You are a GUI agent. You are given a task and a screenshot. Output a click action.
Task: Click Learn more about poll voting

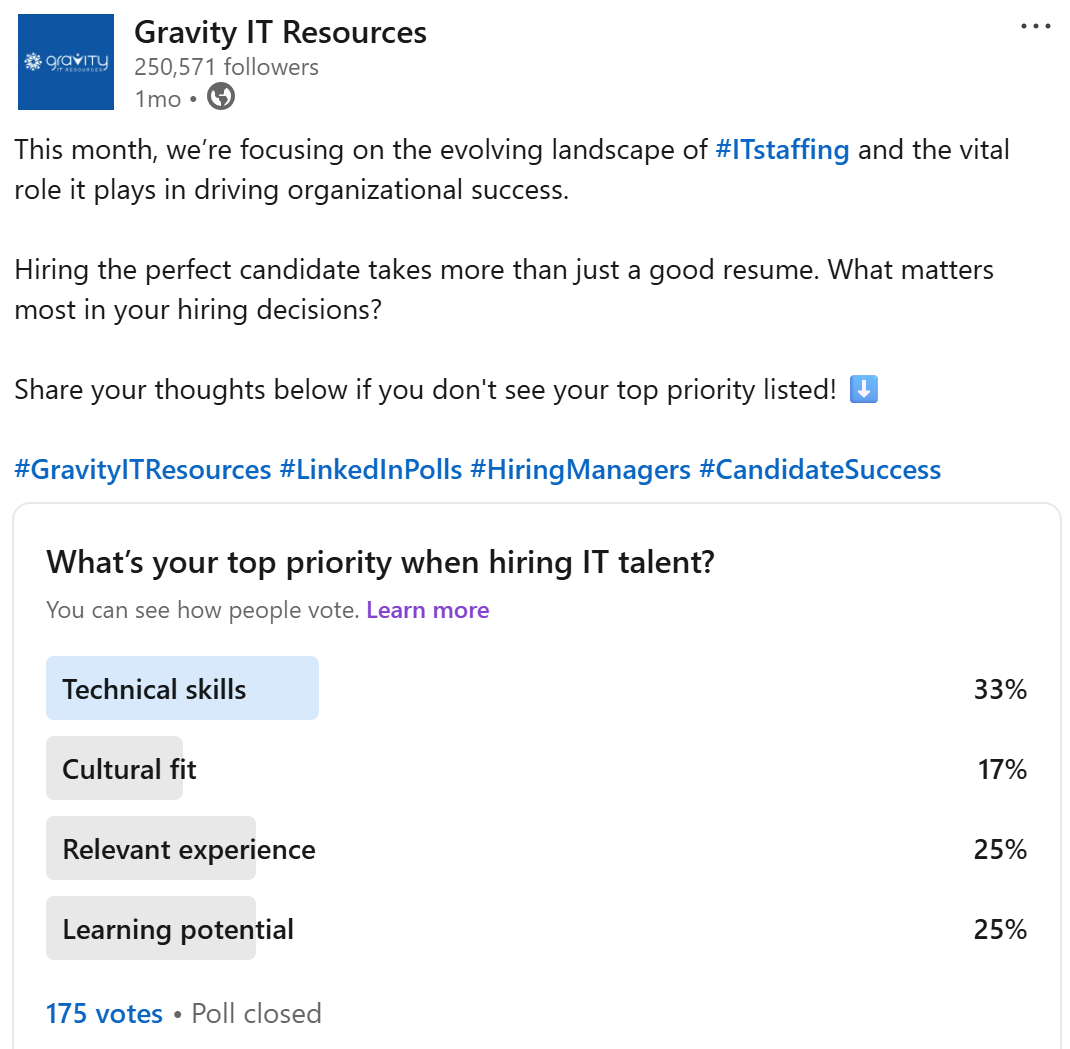427,609
